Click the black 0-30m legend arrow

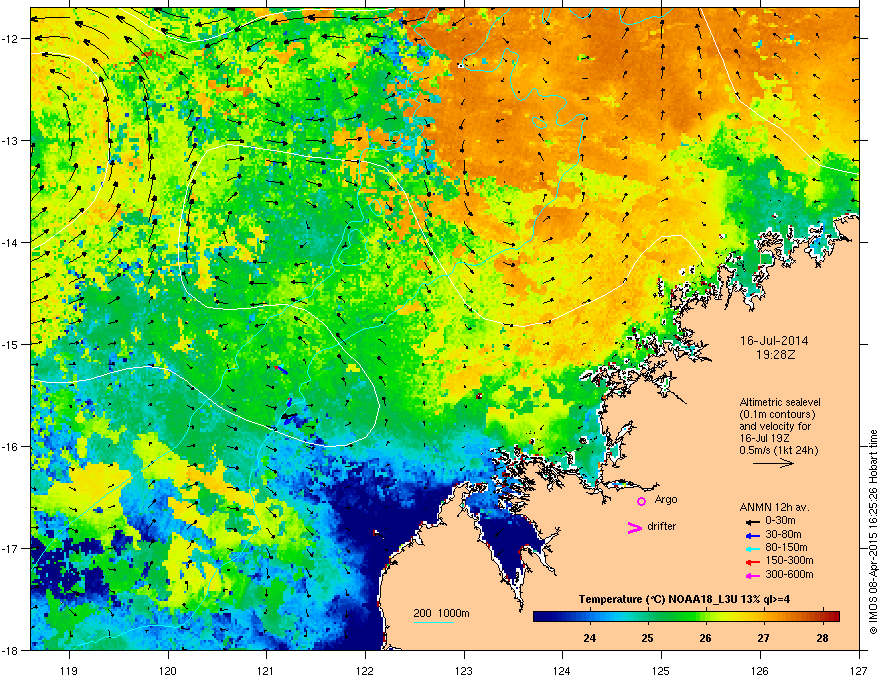752,522
